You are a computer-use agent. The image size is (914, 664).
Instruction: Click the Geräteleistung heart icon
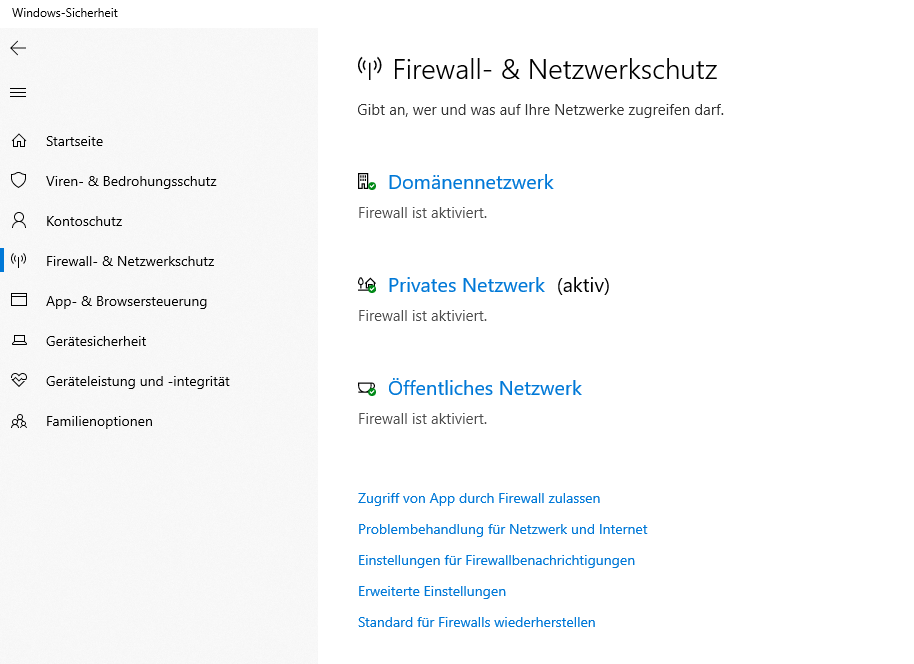[x=18, y=381]
